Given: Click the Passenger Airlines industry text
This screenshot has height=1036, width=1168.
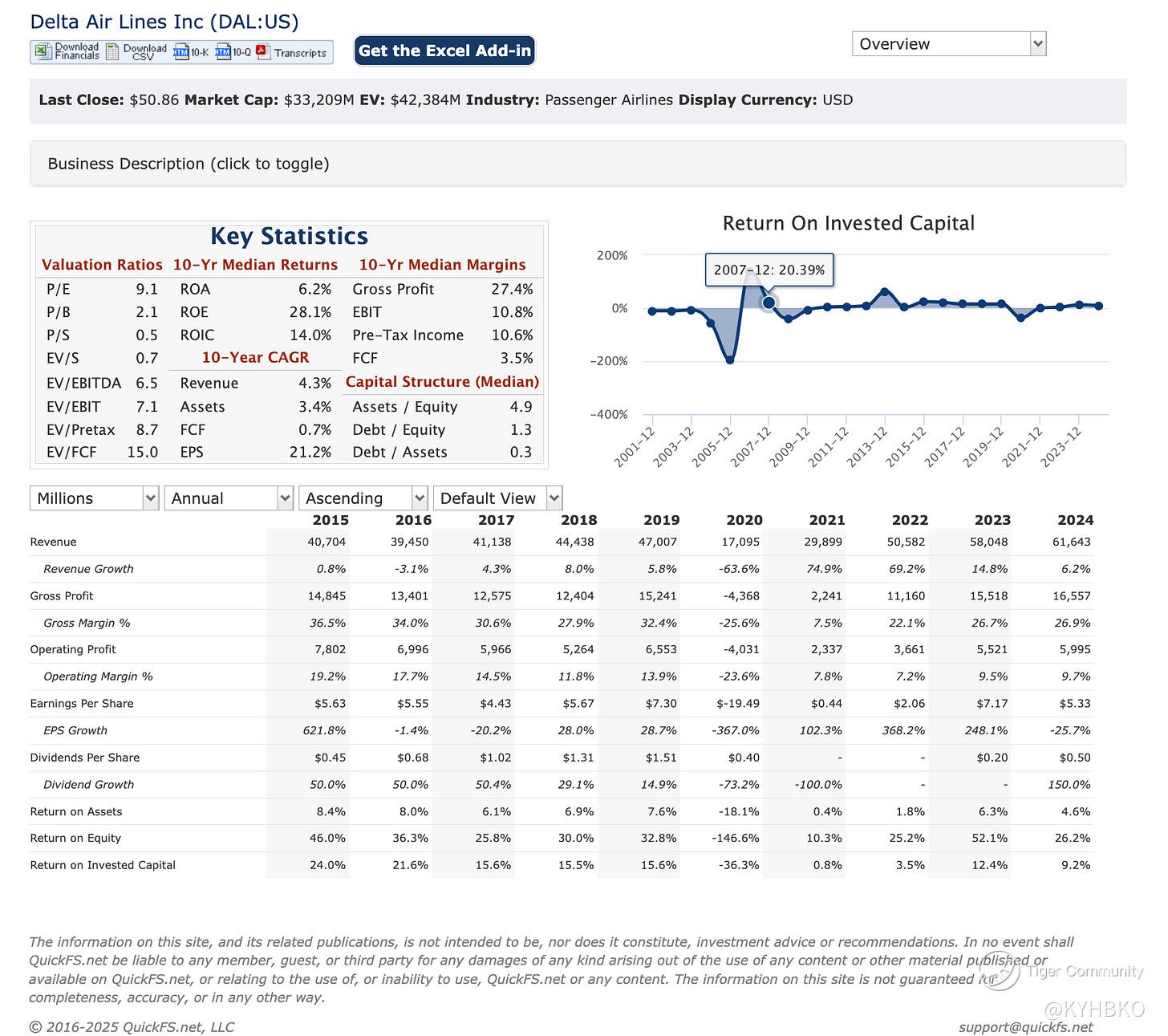Looking at the screenshot, I should (610, 100).
